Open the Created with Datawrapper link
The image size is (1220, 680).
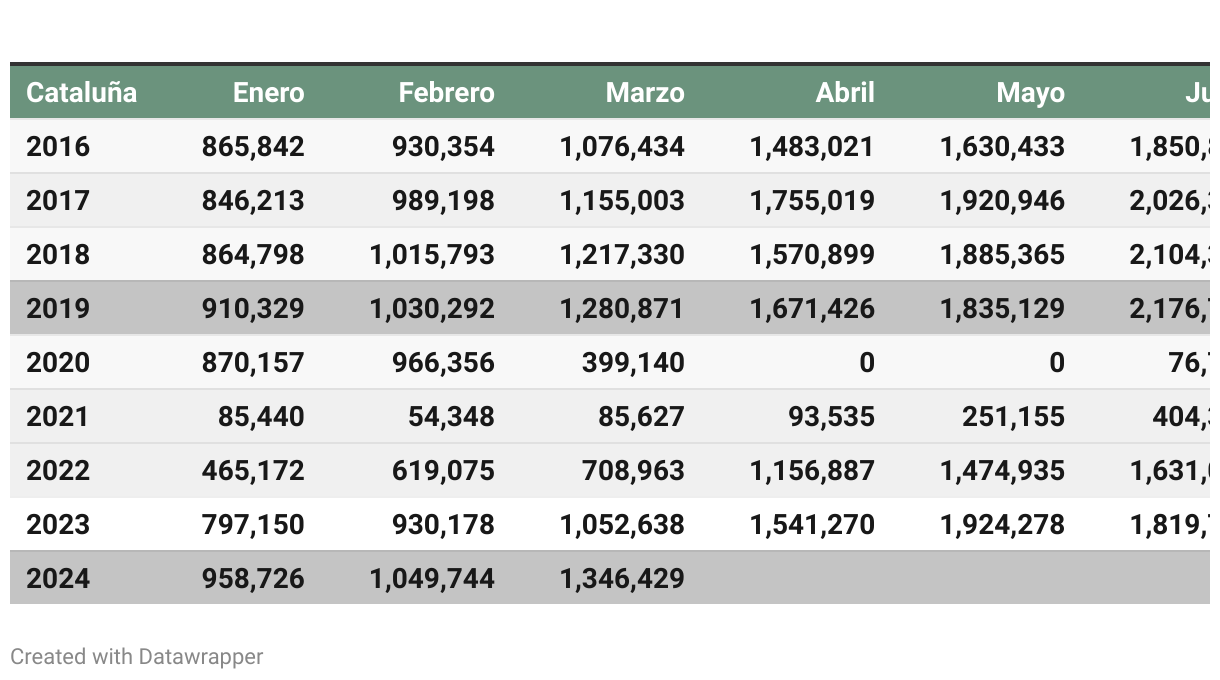pyautogui.click(x=137, y=657)
